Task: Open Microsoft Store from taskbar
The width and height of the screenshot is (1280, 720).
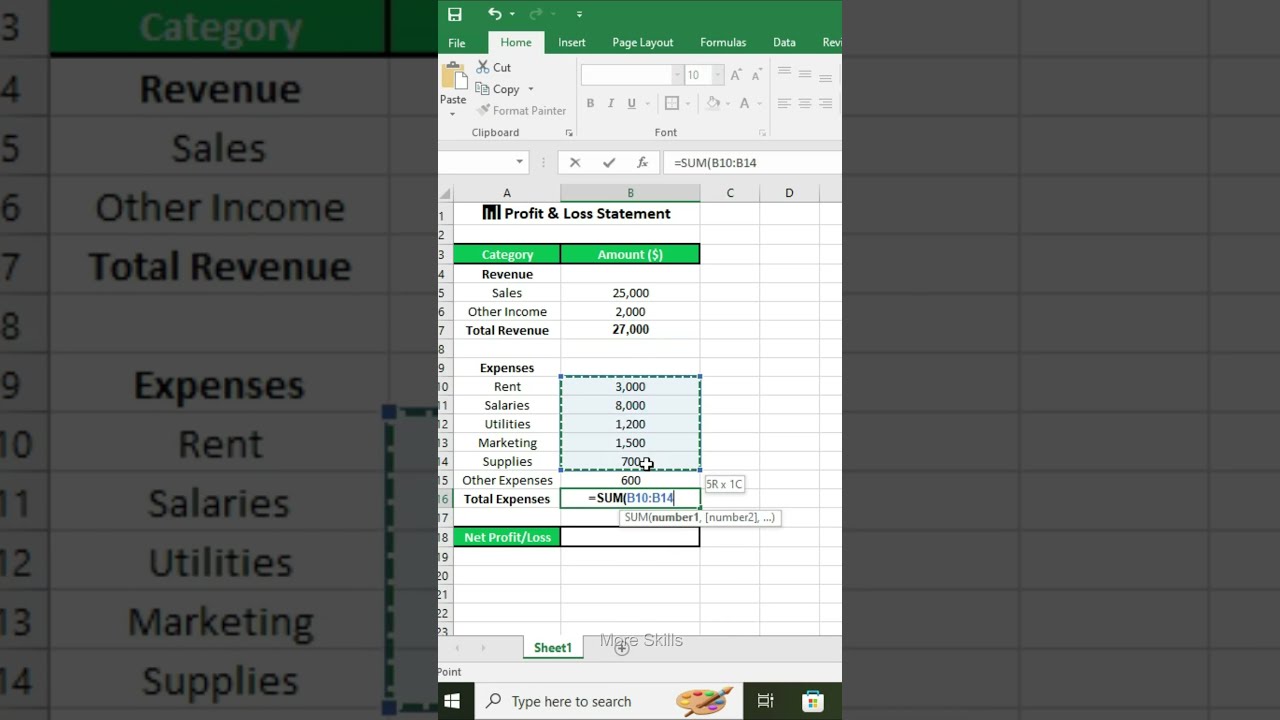Action: pyautogui.click(x=813, y=701)
